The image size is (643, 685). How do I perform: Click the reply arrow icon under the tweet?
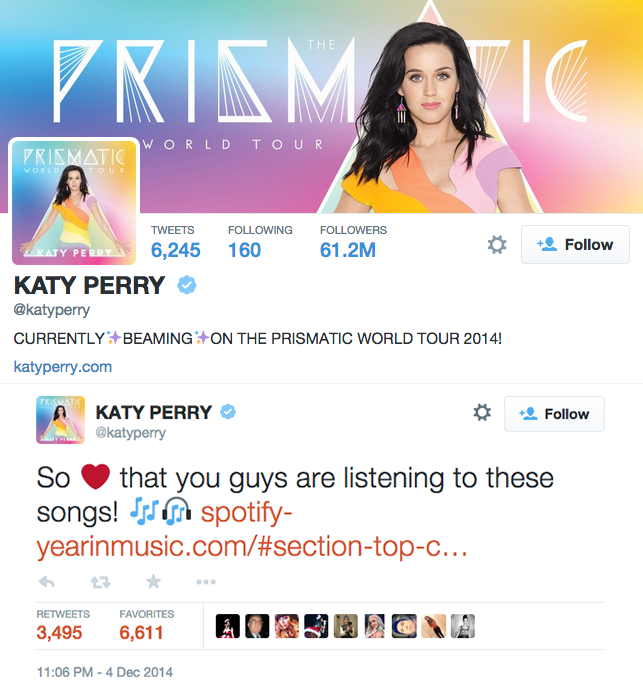pos(47,581)
